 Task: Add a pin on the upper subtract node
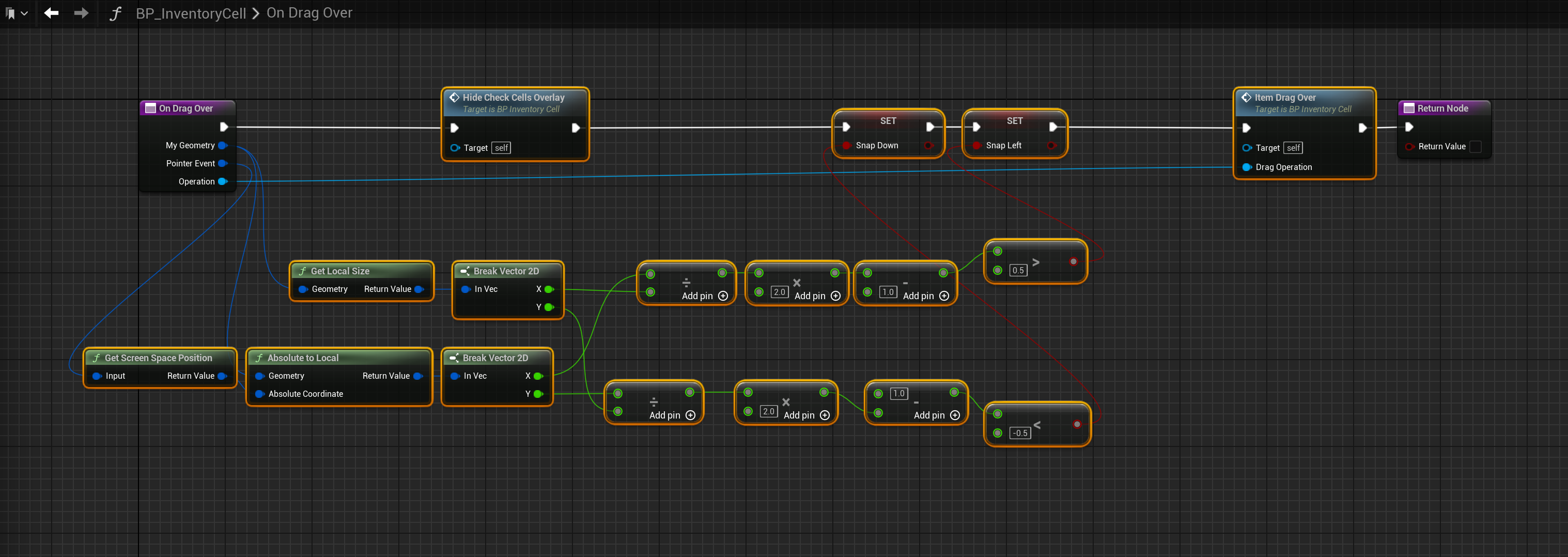(x=943, y=296)
